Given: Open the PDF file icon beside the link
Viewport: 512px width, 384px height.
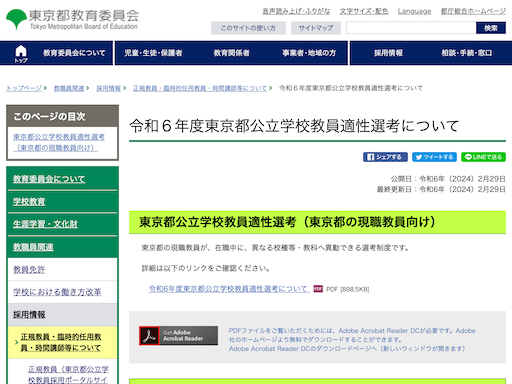Looking at the screenshot, I should (x=318, y=289).
